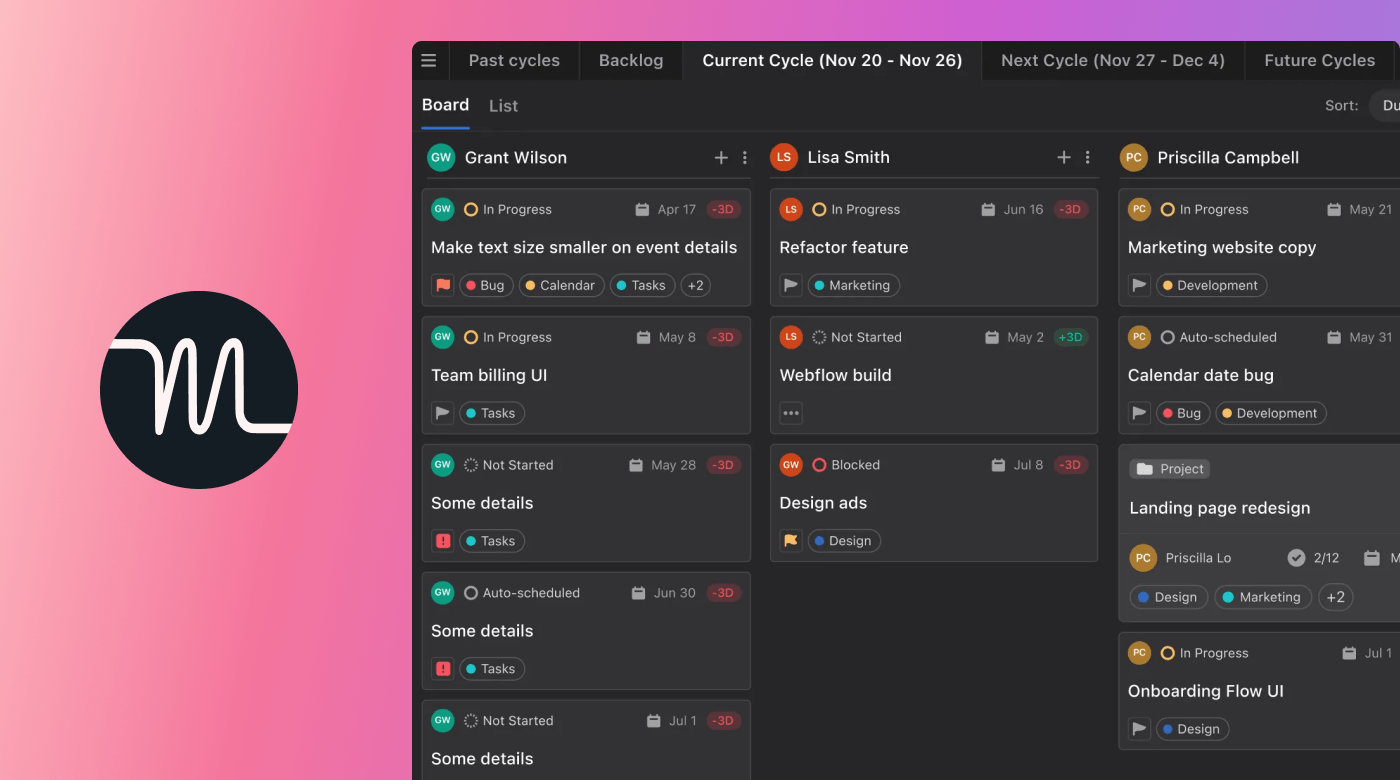Viewport: 1400px width, 780px height.
Task: Click red alert priority icon on Jun 30 card
Action: (x=443, y=669)
